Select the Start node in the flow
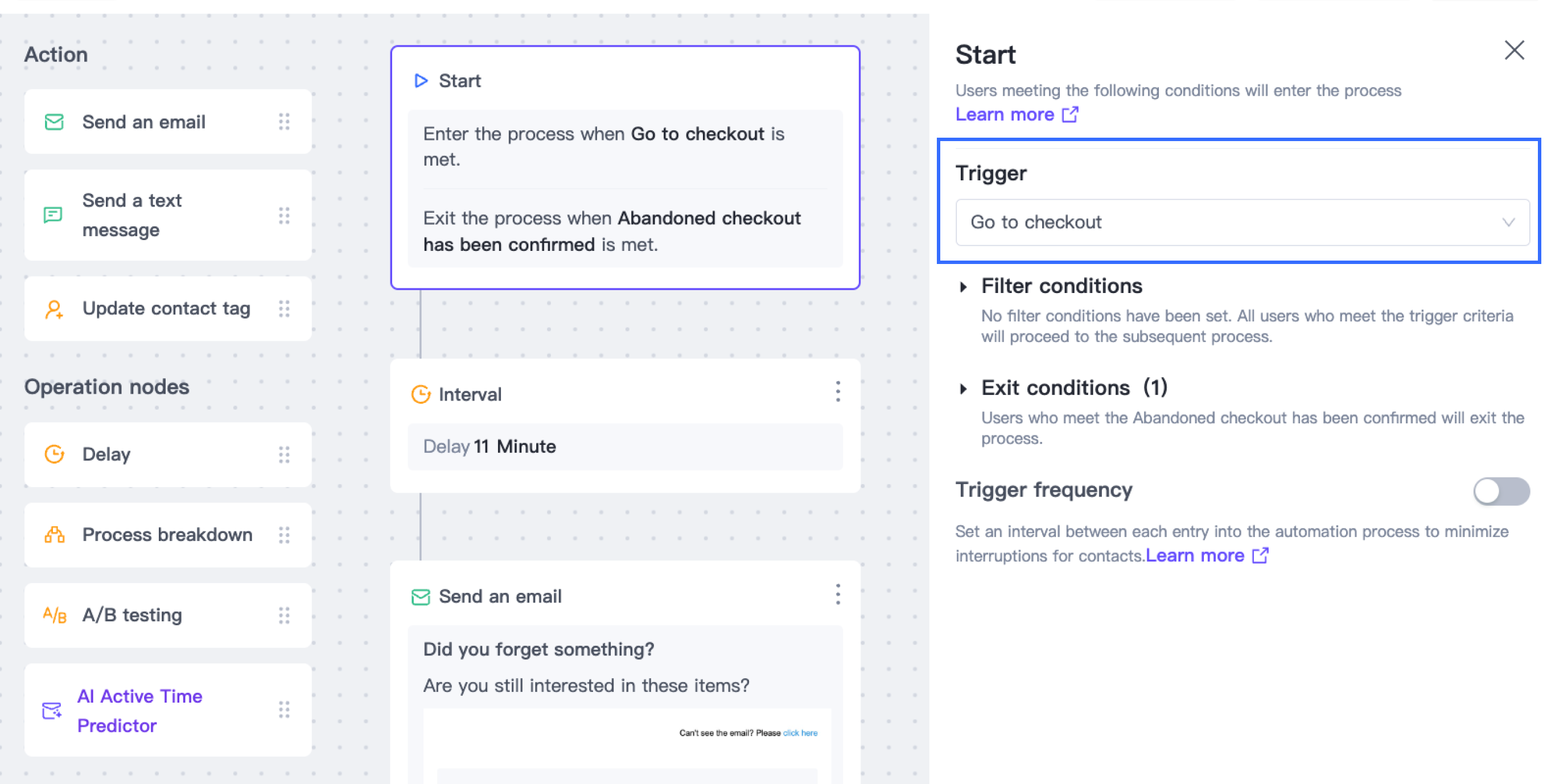The image size is (1547, 784). [x=625, y=167]
